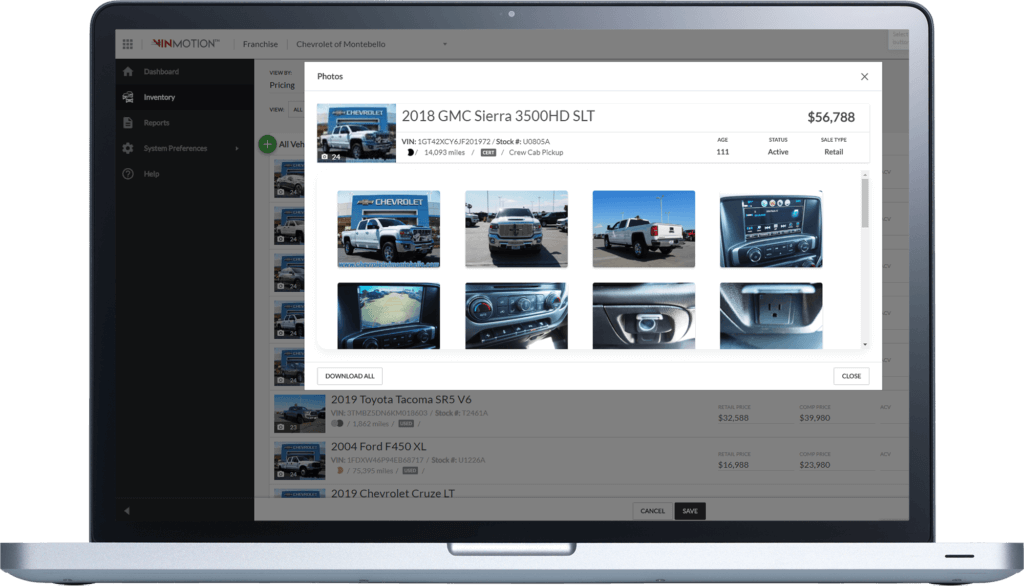This screenshot has width=1024, height=586.
Task: Click the Franchise label in header
Action: point(260,44)
